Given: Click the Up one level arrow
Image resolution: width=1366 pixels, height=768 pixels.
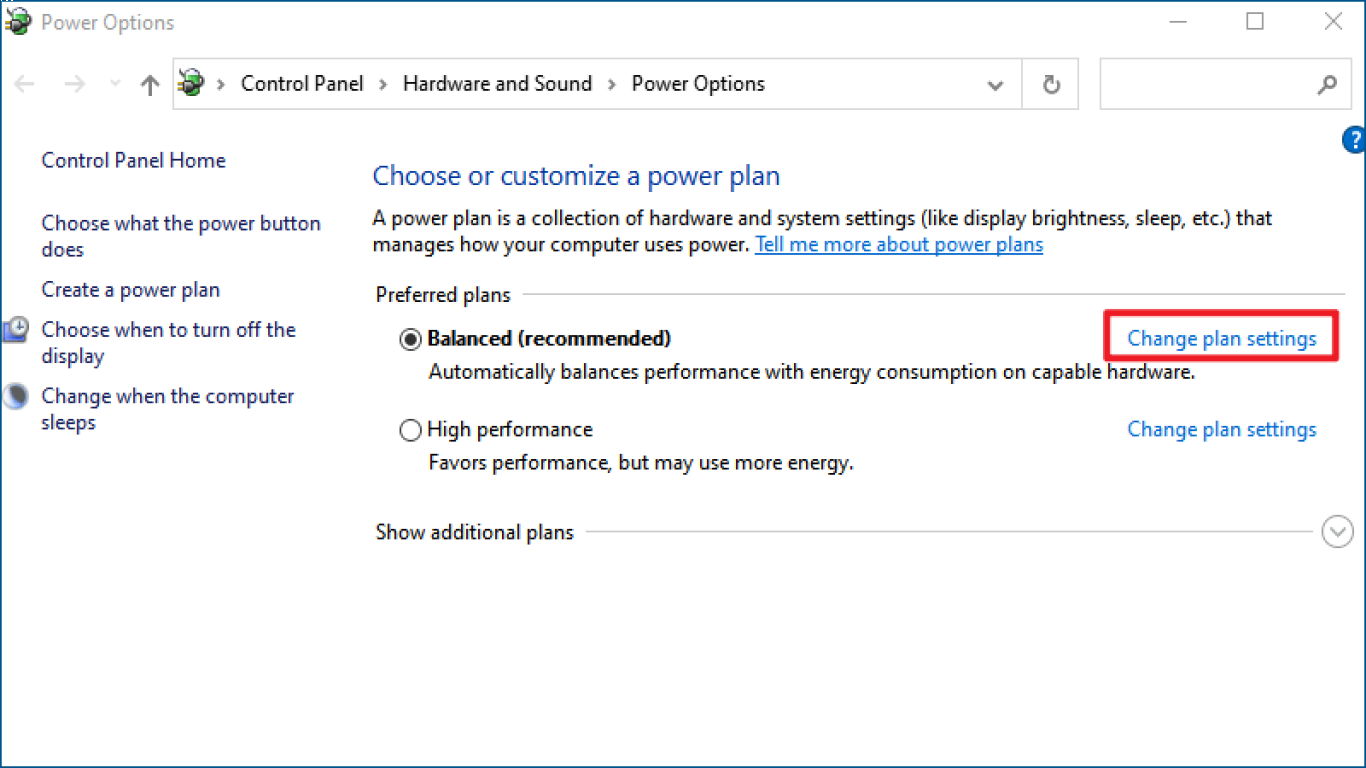Looking at the screenshot, I should click(x=150, y=85).
